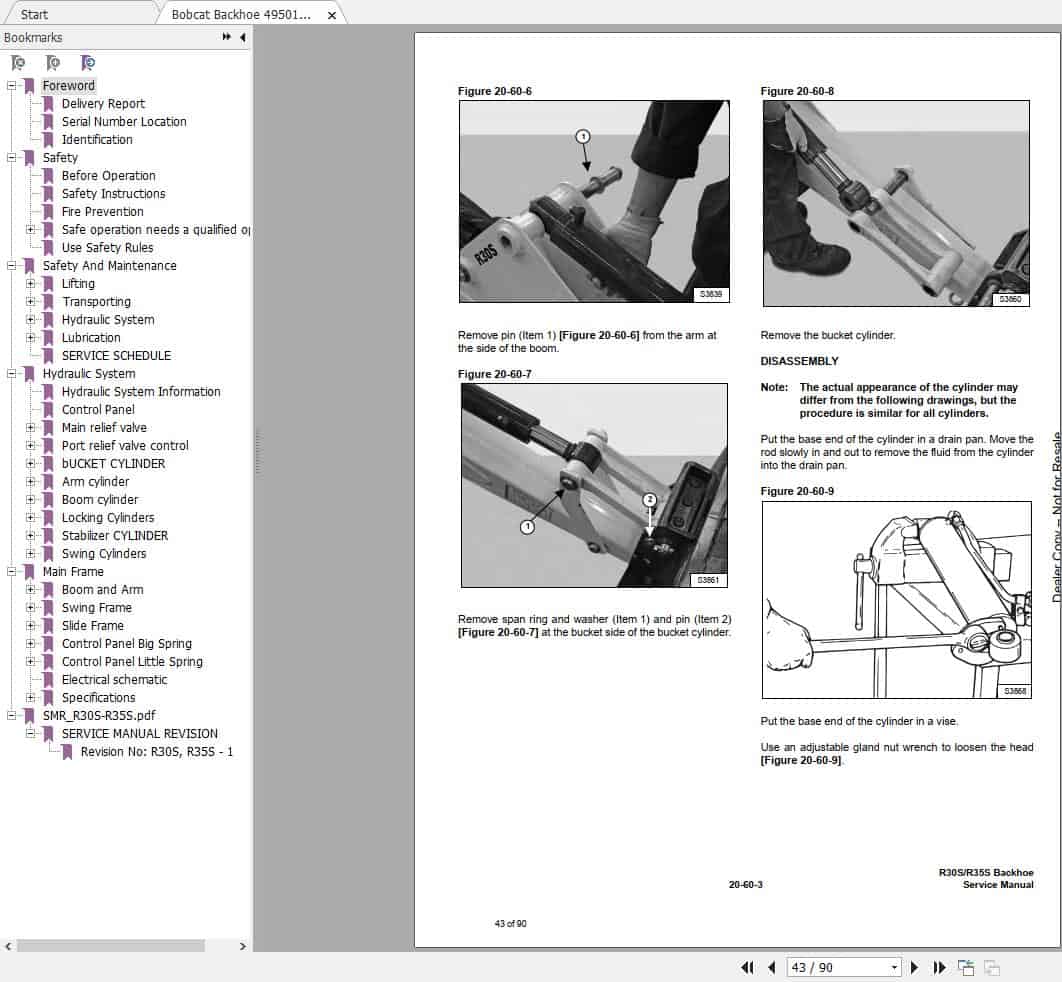Select the last page navigation icon
Screen dimensions: 1062x982
[x=939, y=967]
